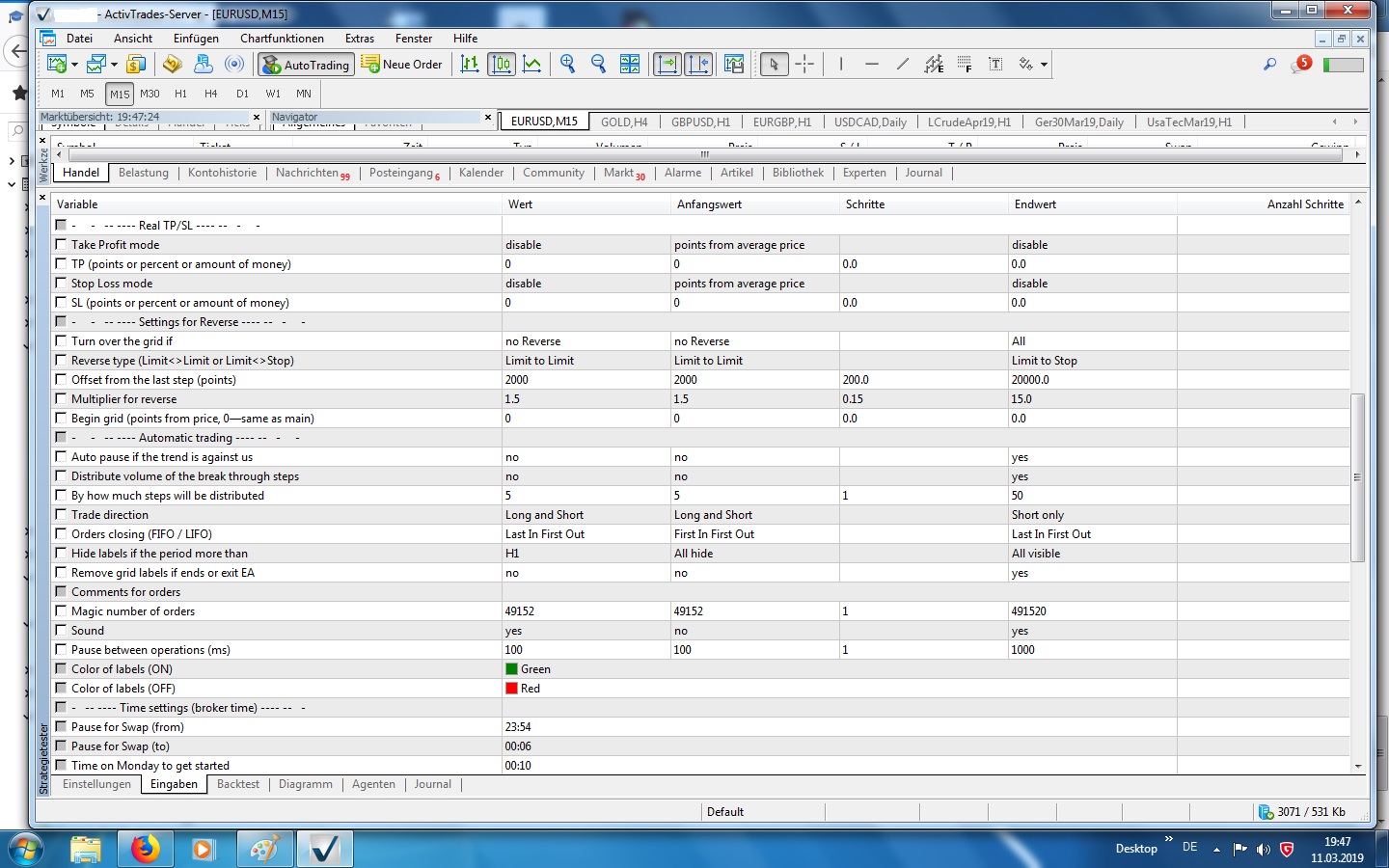Select the H4 timeframe button
Image resolution: width=1389 pixels, height=868 pixels.
(211, 94)
